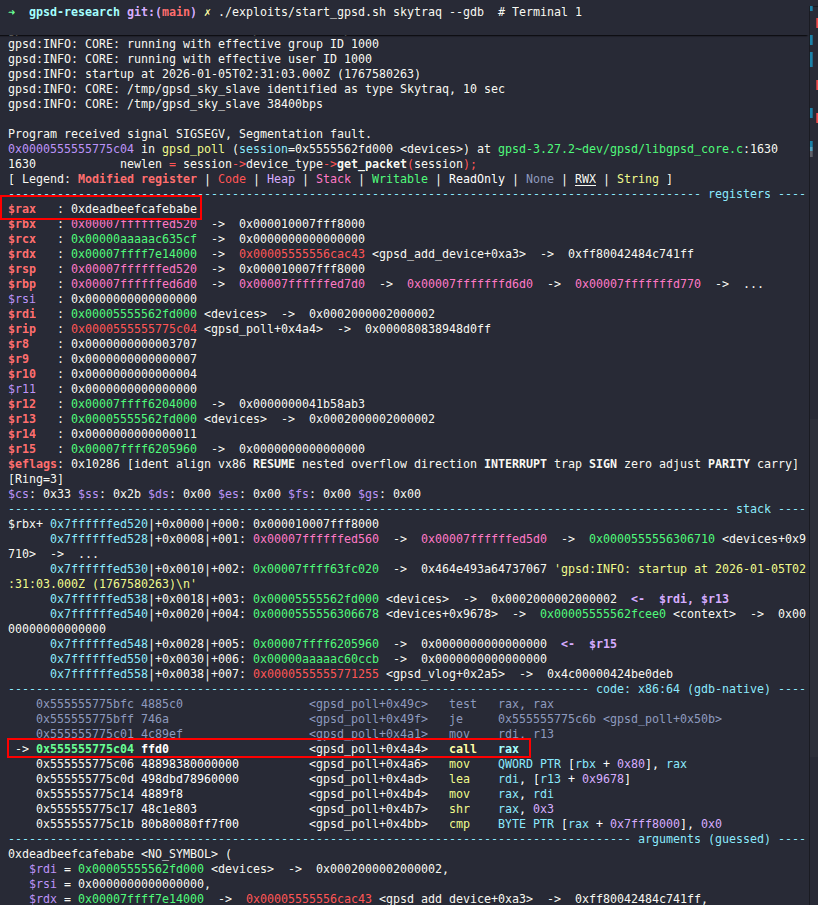Screen dimensions: 818x905
Task: Click the '38400bps' log line
Action: pos(165,104)
